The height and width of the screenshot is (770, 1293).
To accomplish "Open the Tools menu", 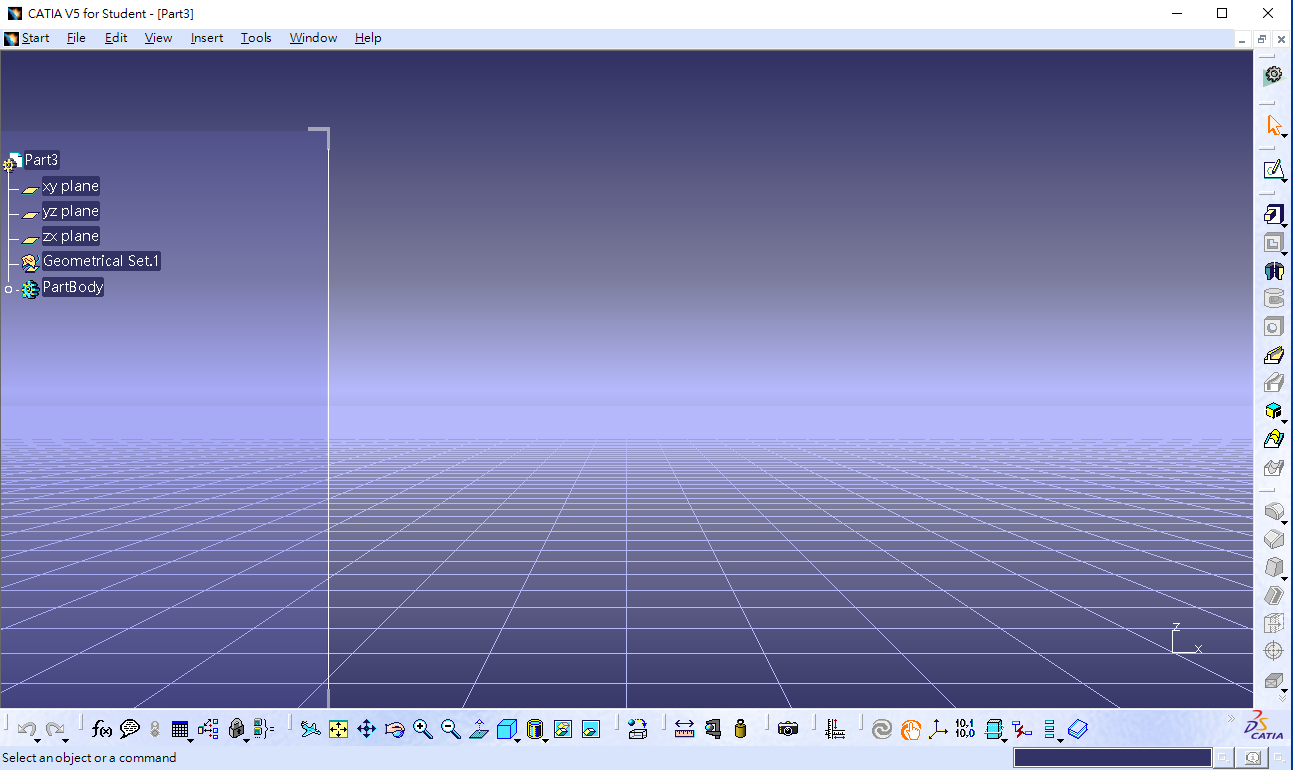I will [256, 38].
